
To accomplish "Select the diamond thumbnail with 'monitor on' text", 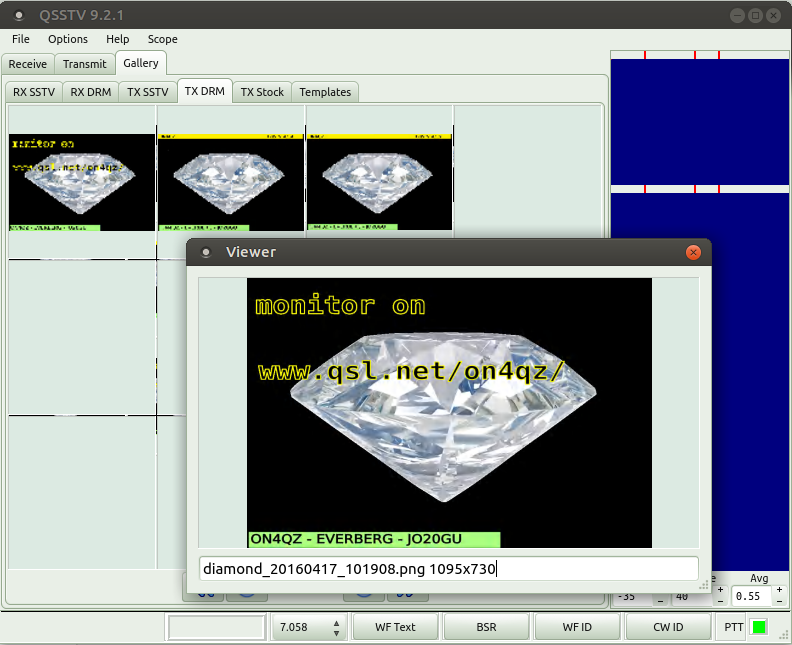I will (x=82, y=182).
